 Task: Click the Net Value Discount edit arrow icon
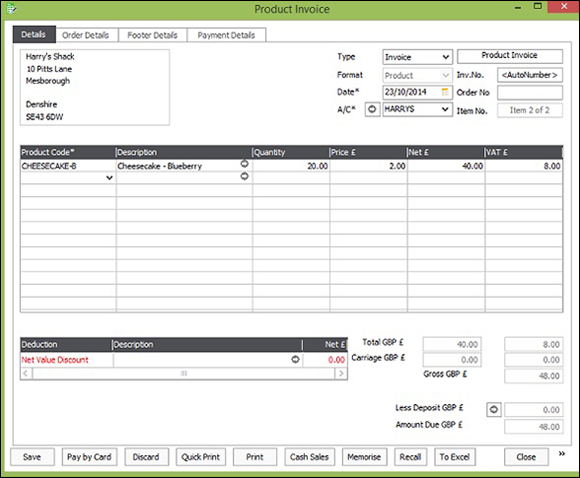pyautogui.click(x=295, y=359)
